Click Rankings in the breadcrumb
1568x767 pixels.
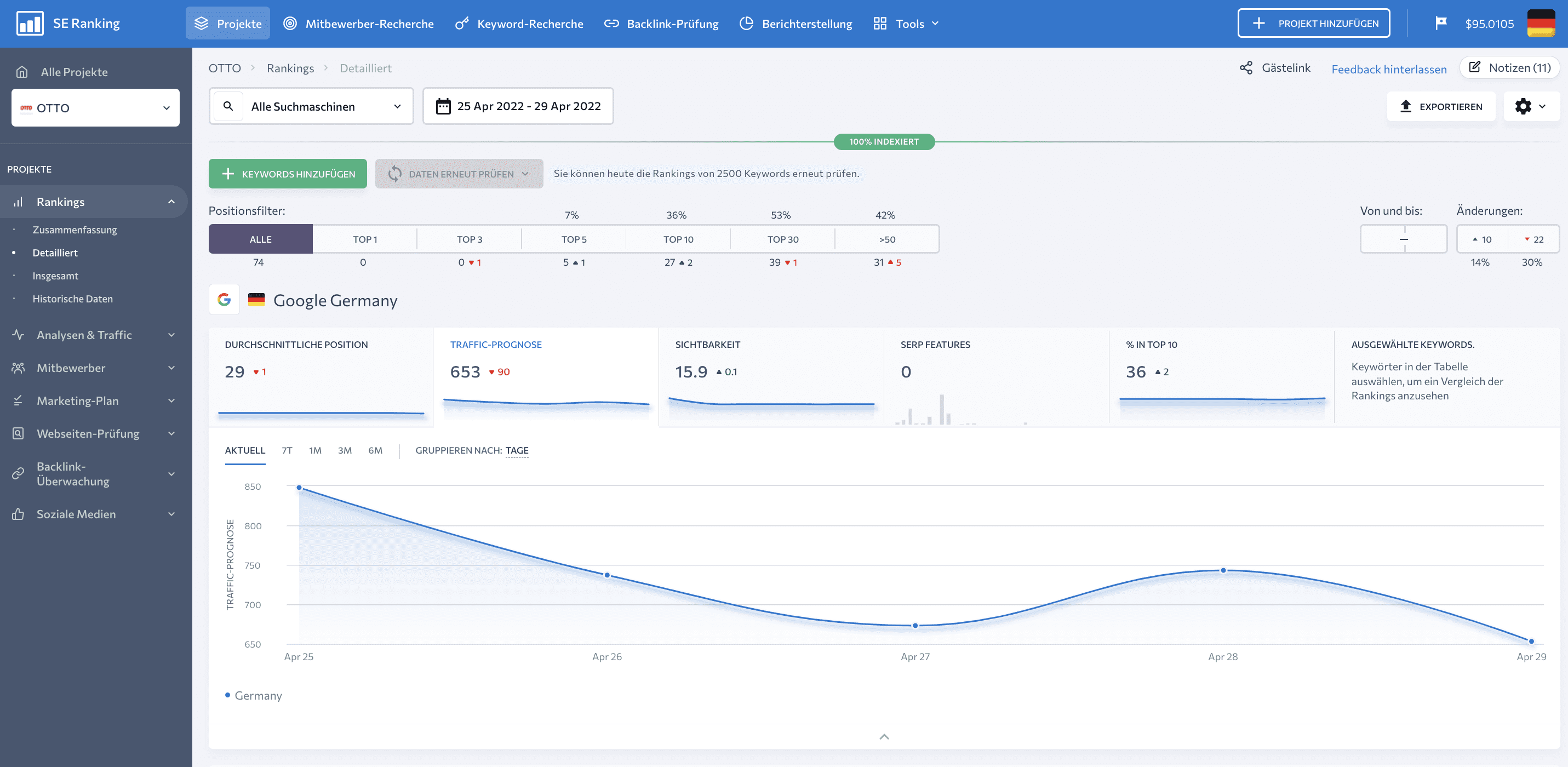tap(290, 68)
